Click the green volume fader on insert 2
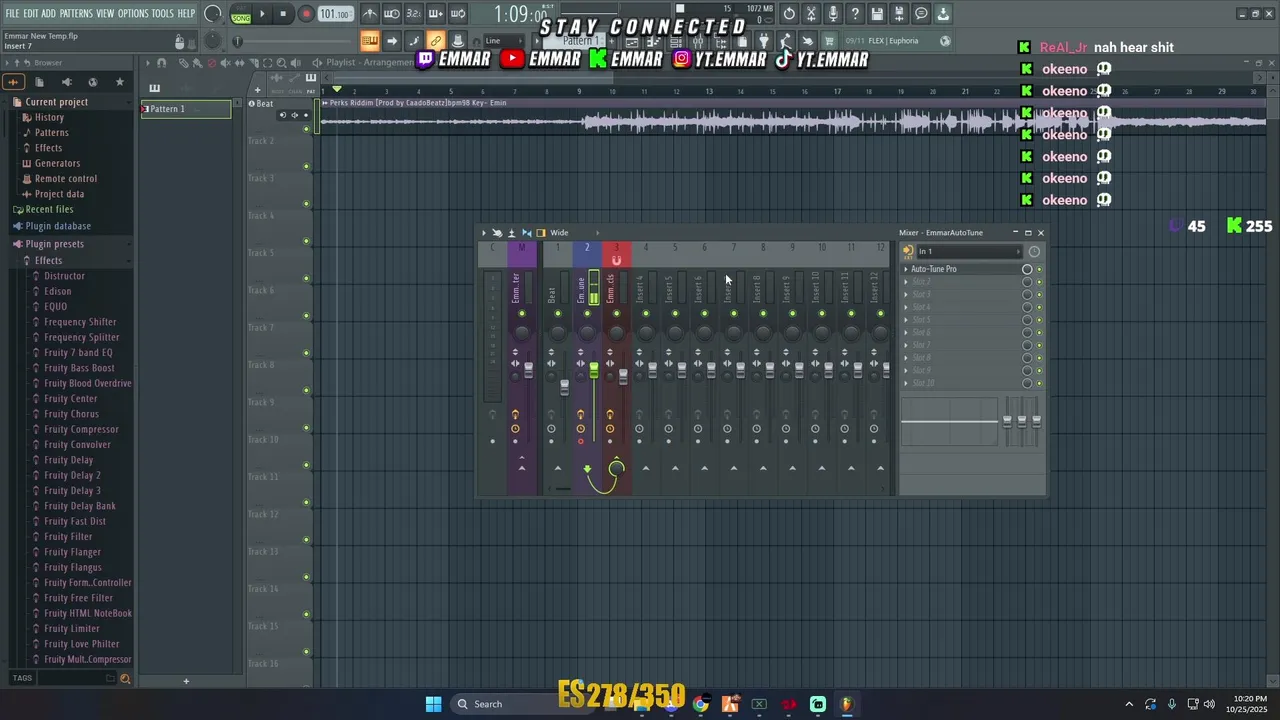This screenshot has width=1280, height=720. [594, 370]
